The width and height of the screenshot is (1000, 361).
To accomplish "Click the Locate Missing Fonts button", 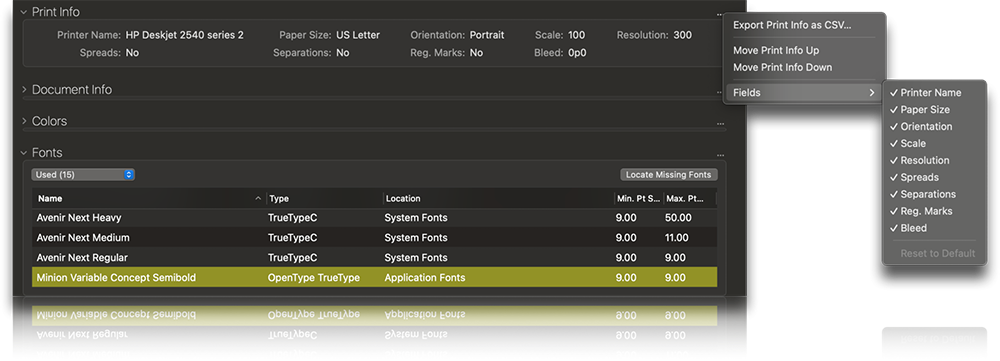I will click(x=669, y=174).
